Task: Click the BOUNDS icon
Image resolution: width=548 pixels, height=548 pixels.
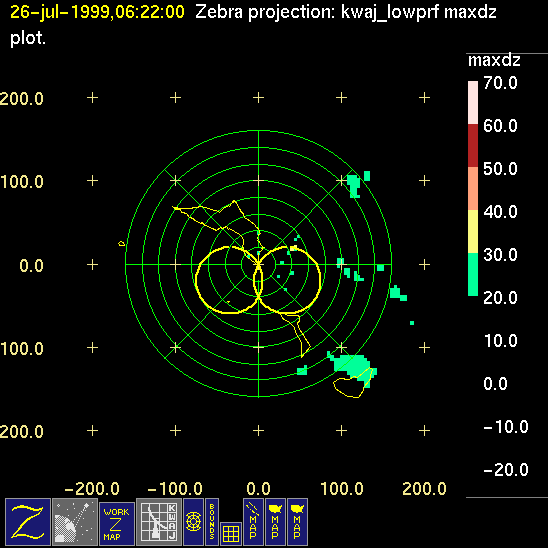Action: [x=212, y=522]
